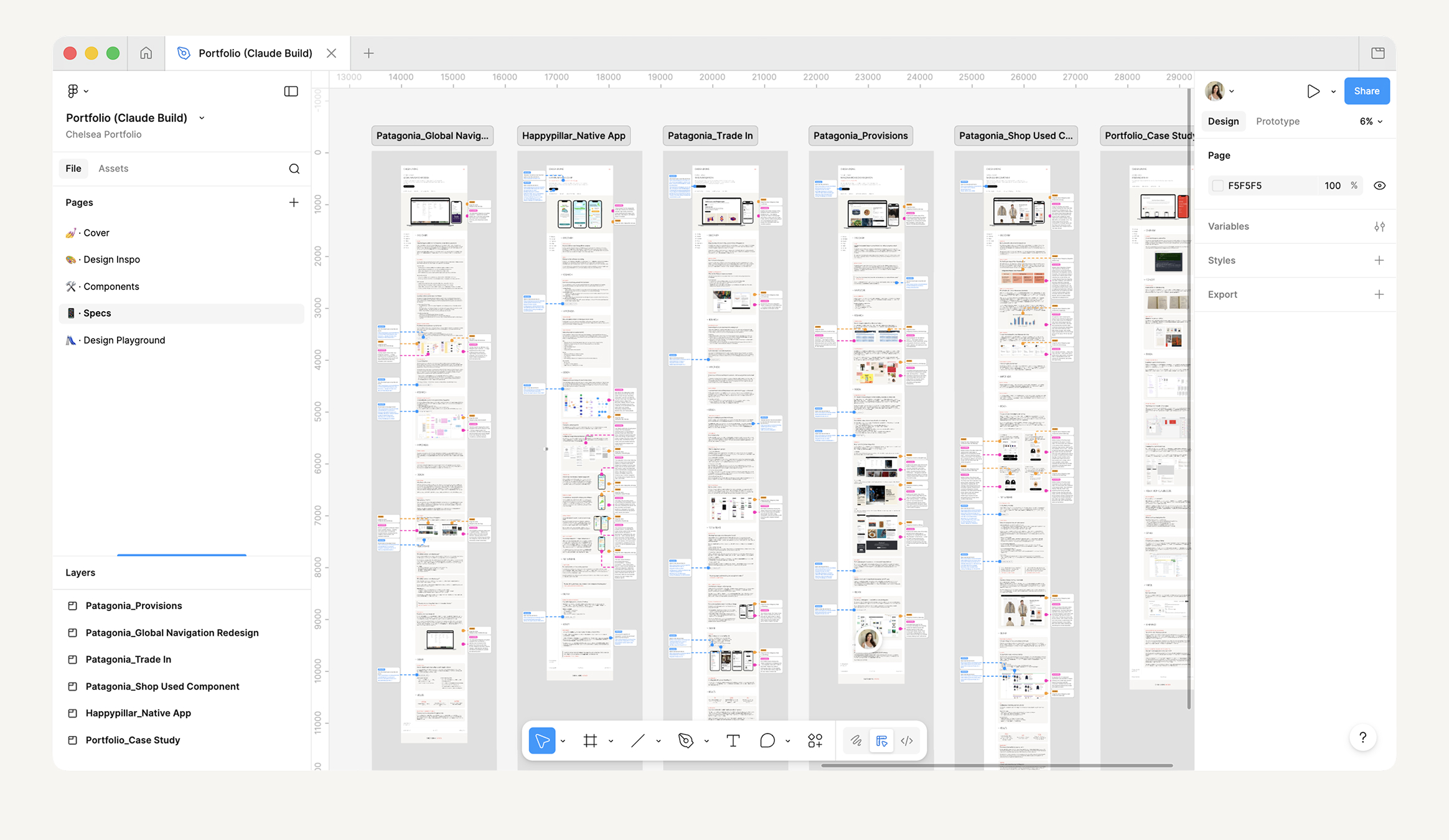The image size is (1449, 840).
Task: Open the Variables settings icon
Action: click(1379, 226)
